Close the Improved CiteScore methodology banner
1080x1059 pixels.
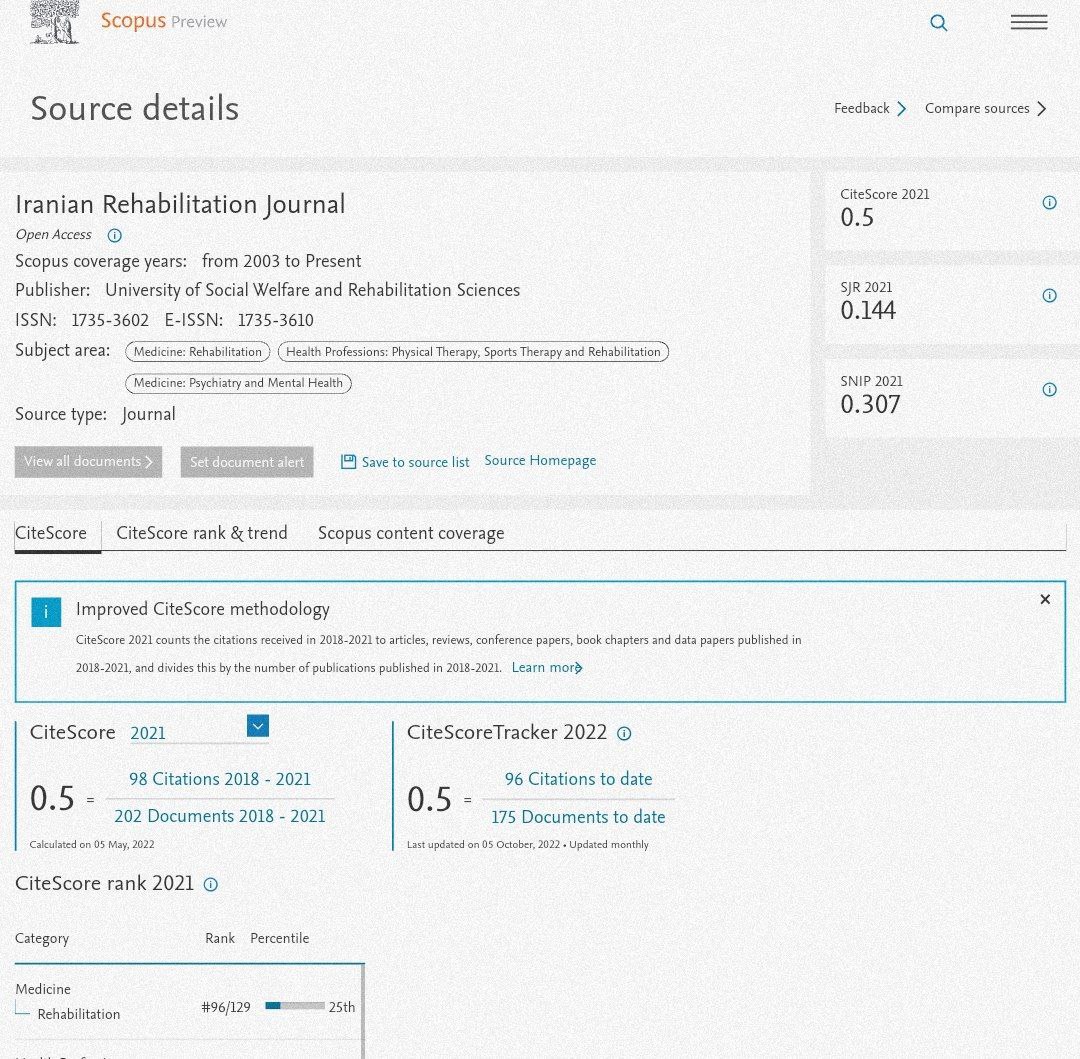tap(1045, 599)
